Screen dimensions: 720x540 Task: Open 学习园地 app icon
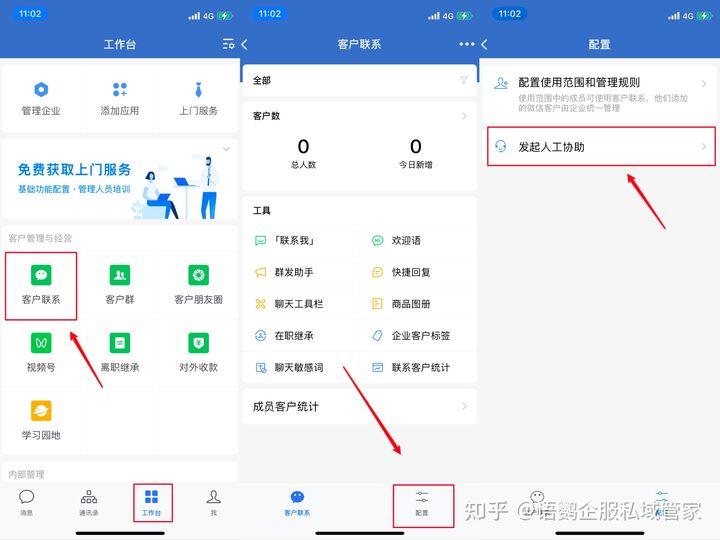click(41, 420)
